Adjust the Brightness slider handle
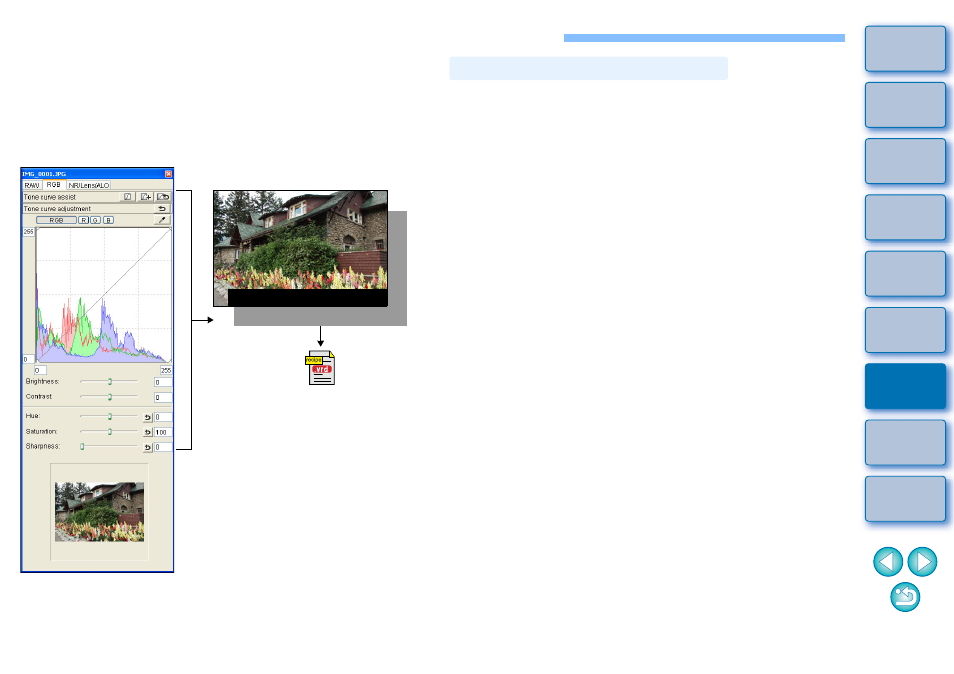 (x=110, y=381)
